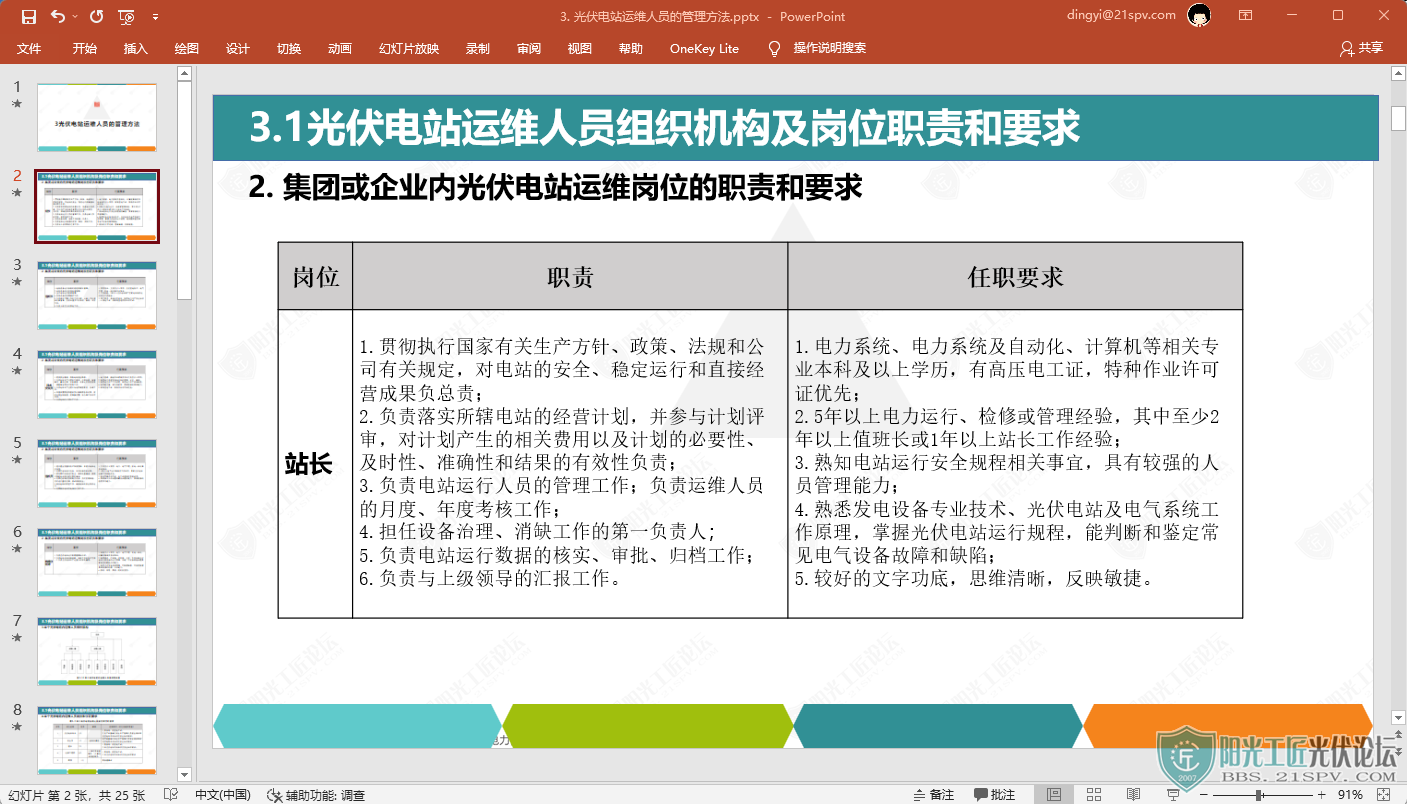Viewport: 1407px width, 804px height.
Task: Click the account avatar picture
Action: (x=1200, y=15)
